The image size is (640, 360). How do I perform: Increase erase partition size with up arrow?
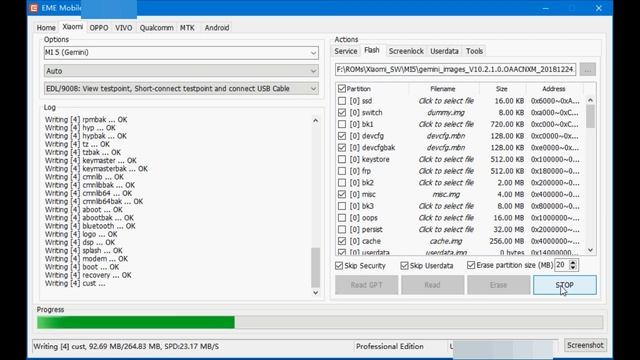click(573, 262)
